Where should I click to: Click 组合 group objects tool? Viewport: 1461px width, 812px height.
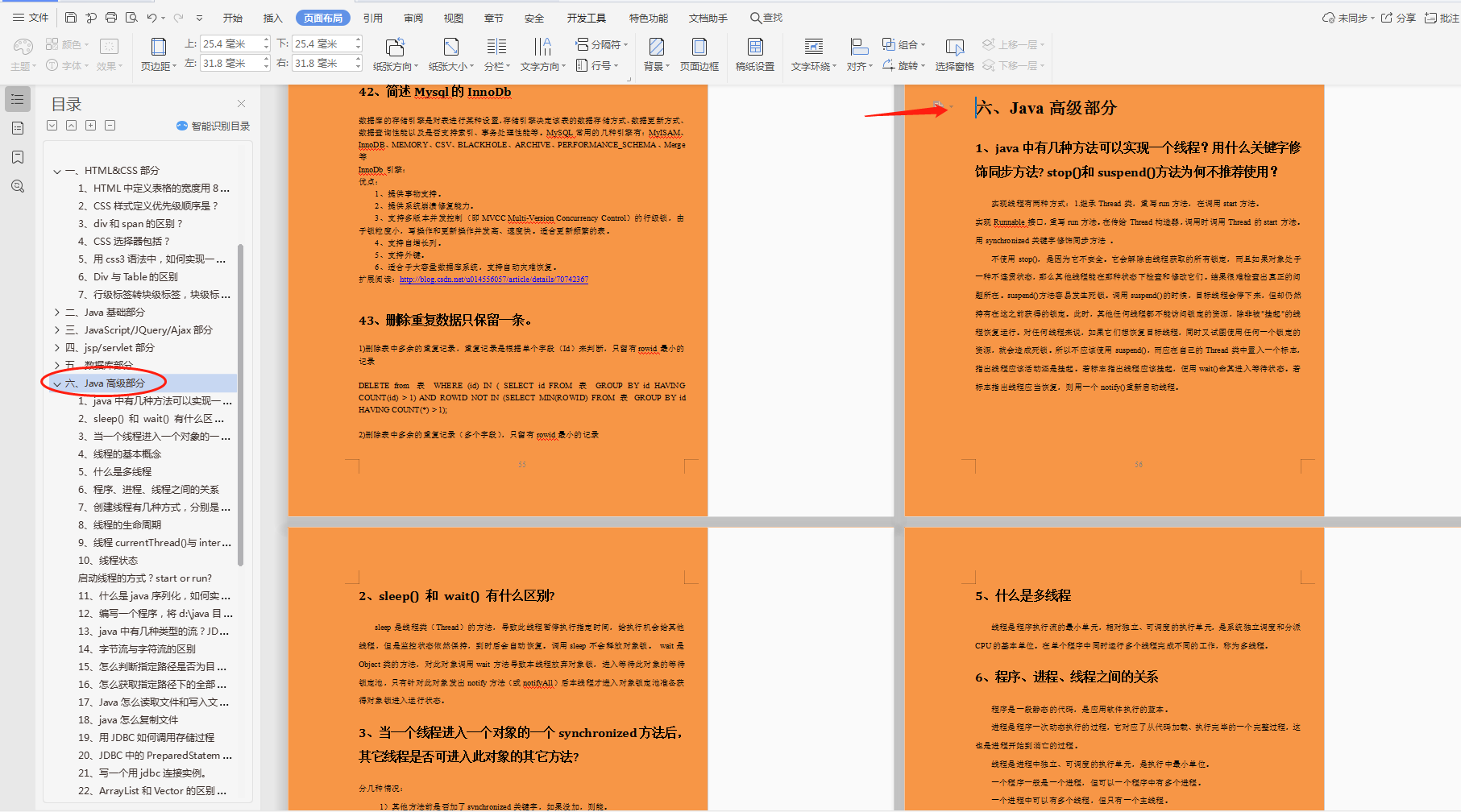click(x=903, y=44)
